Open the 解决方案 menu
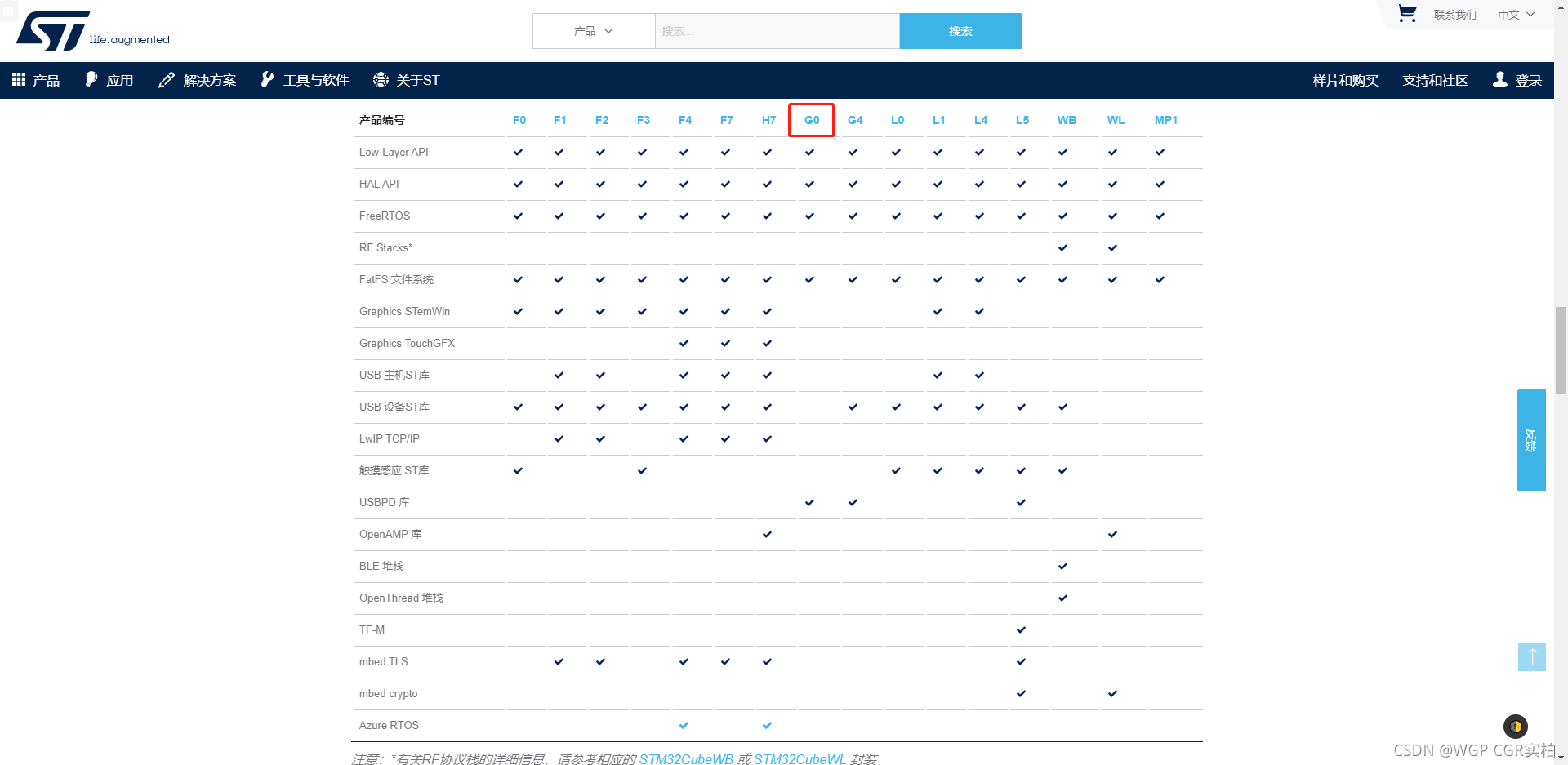The image size is (1568, 765). 197,80
